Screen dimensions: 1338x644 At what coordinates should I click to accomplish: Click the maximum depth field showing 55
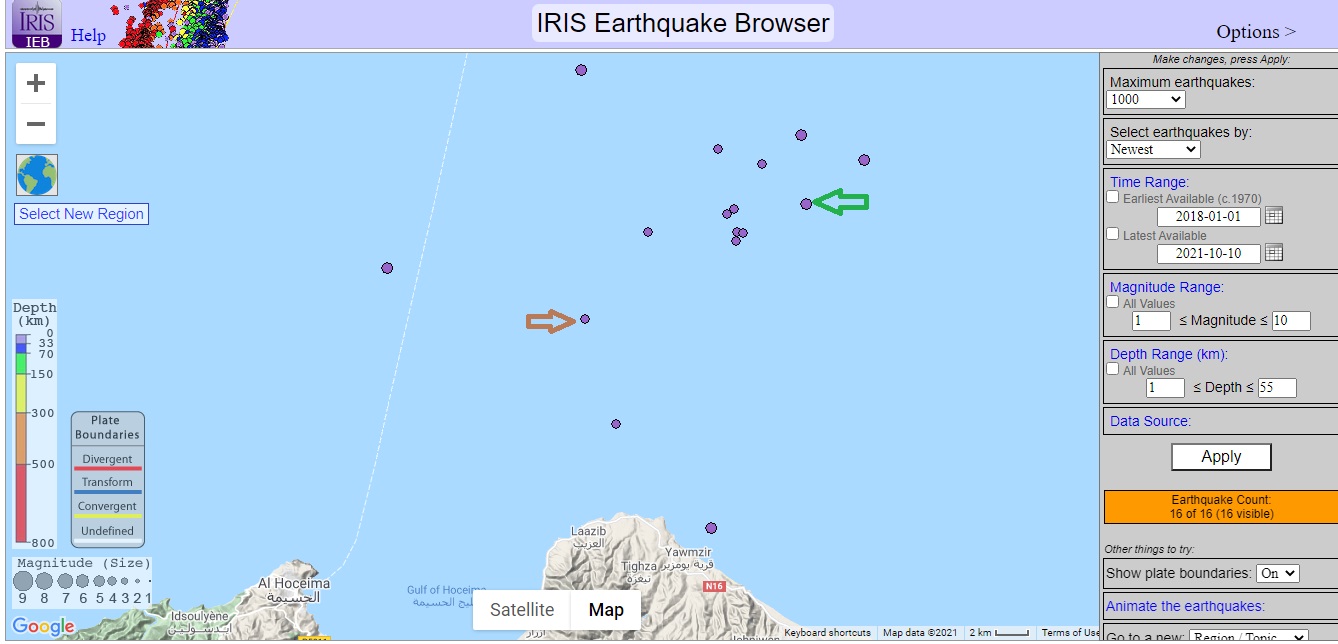pyautogui.click(x=1277, y=388)
